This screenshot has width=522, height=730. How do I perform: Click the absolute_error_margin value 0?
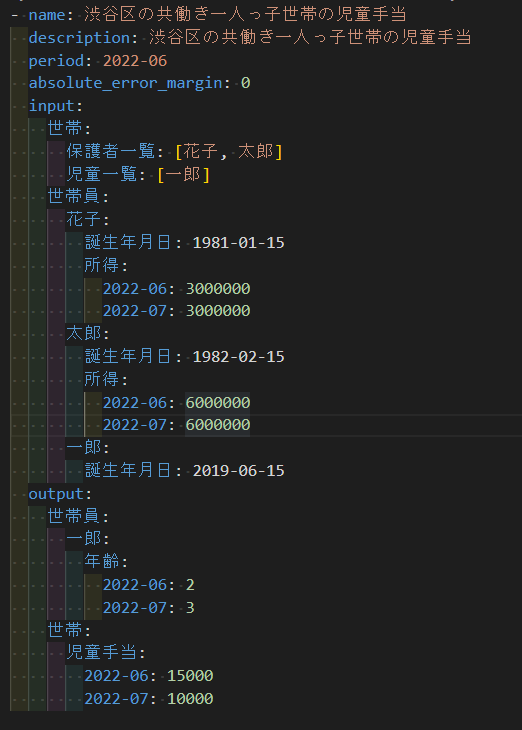(246, 83)
